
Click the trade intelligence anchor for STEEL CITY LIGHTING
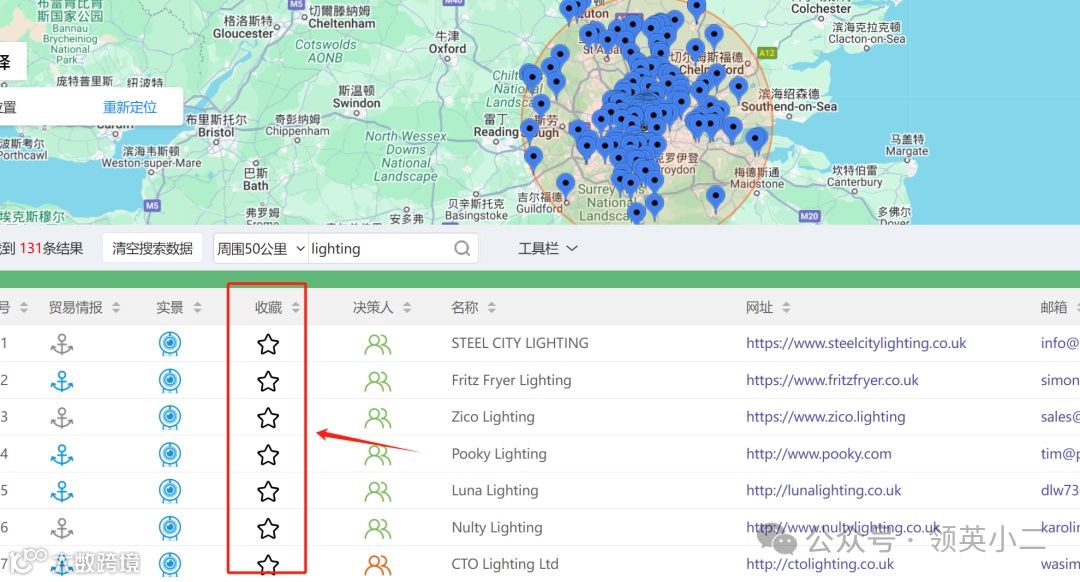tap(62, 344)
